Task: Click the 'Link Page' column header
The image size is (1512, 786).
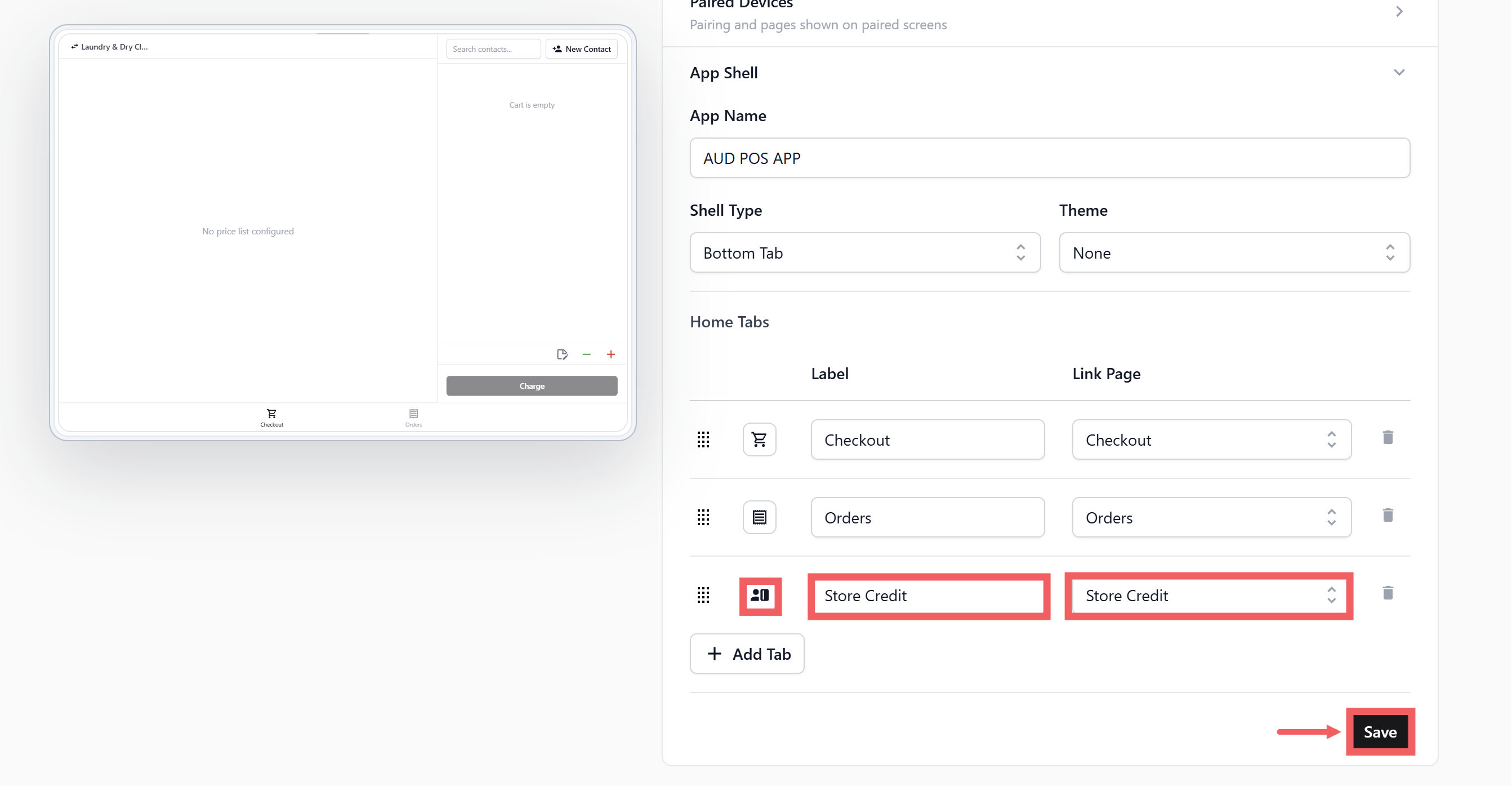Action: pos(1107,374)
